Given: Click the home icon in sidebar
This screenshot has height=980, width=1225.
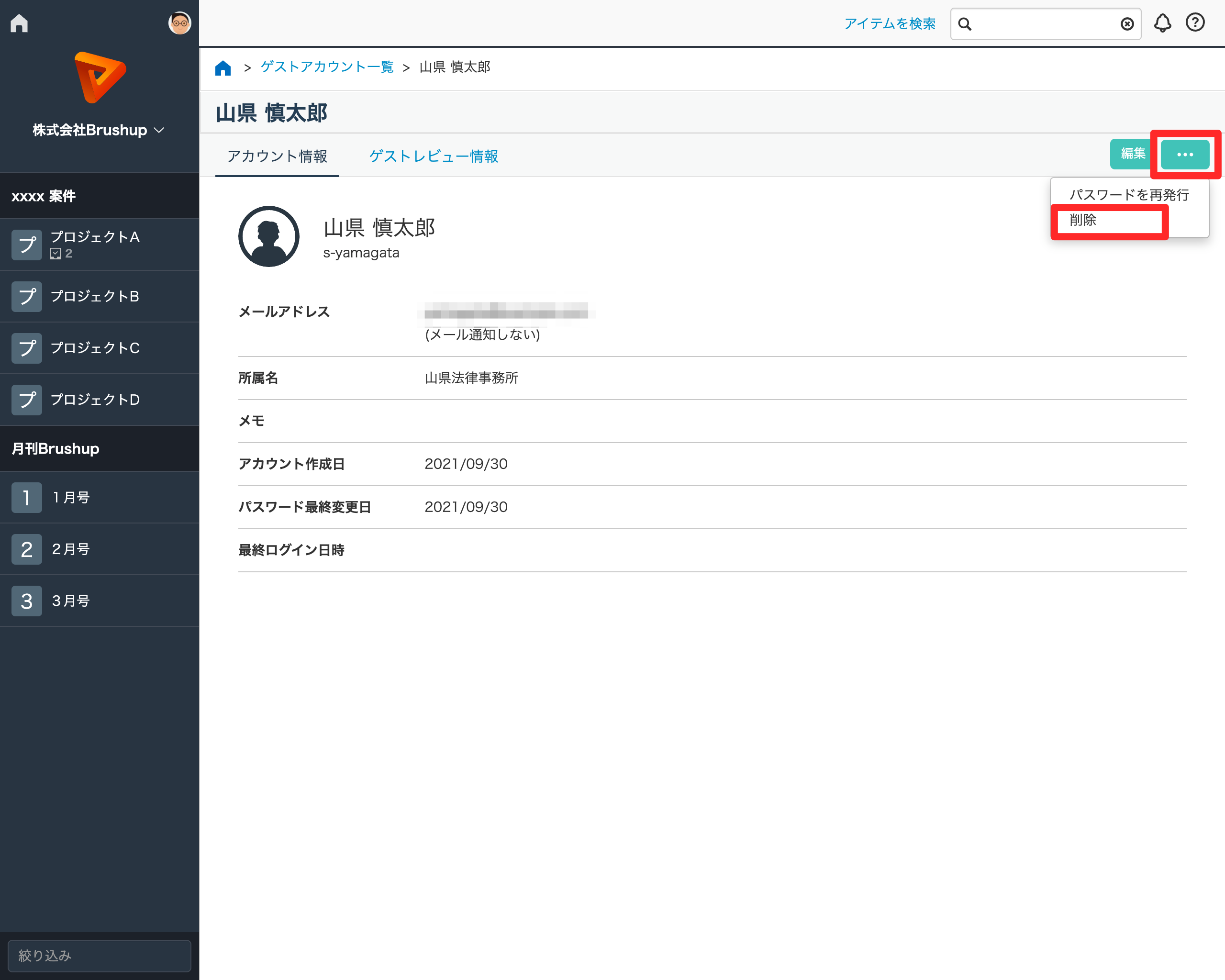Looking at the screenshot, I should point(19,23).
